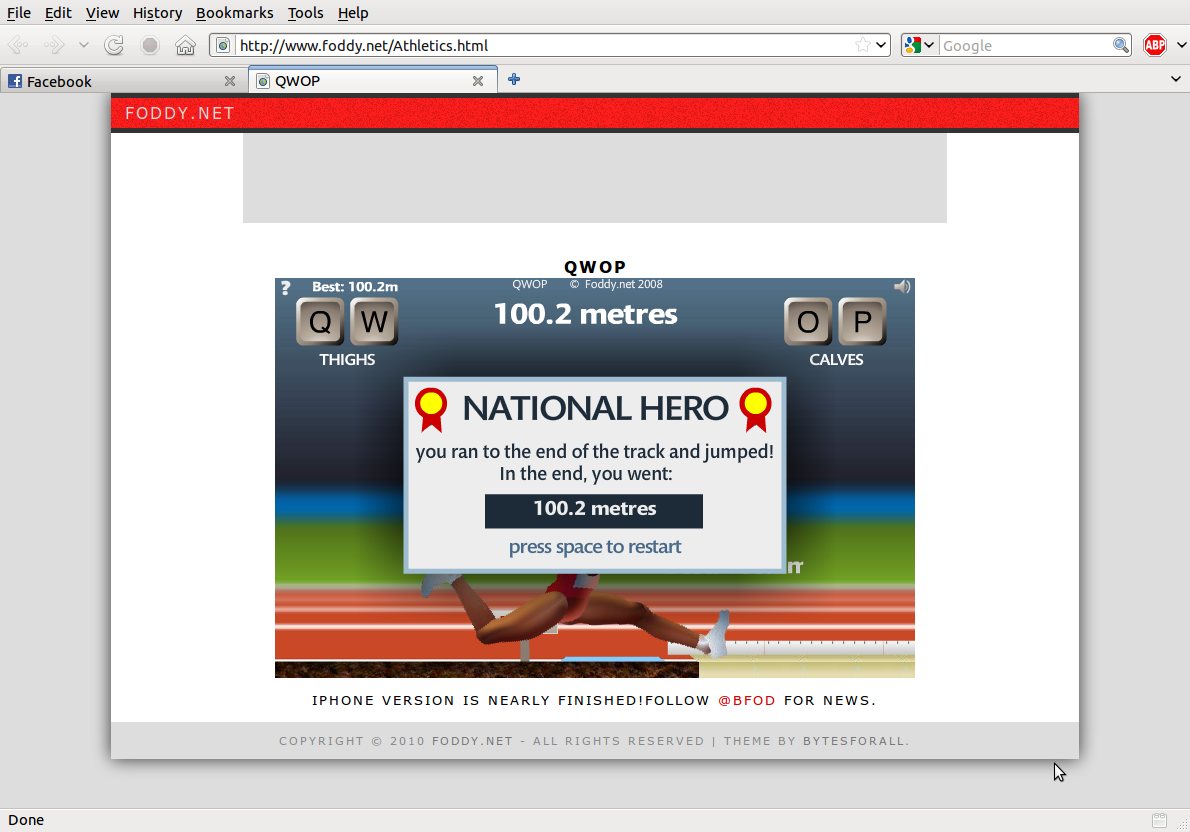The image size is (1190, 832).
Task: Bookmark this page with the star icon
Action: pos(862,46)
